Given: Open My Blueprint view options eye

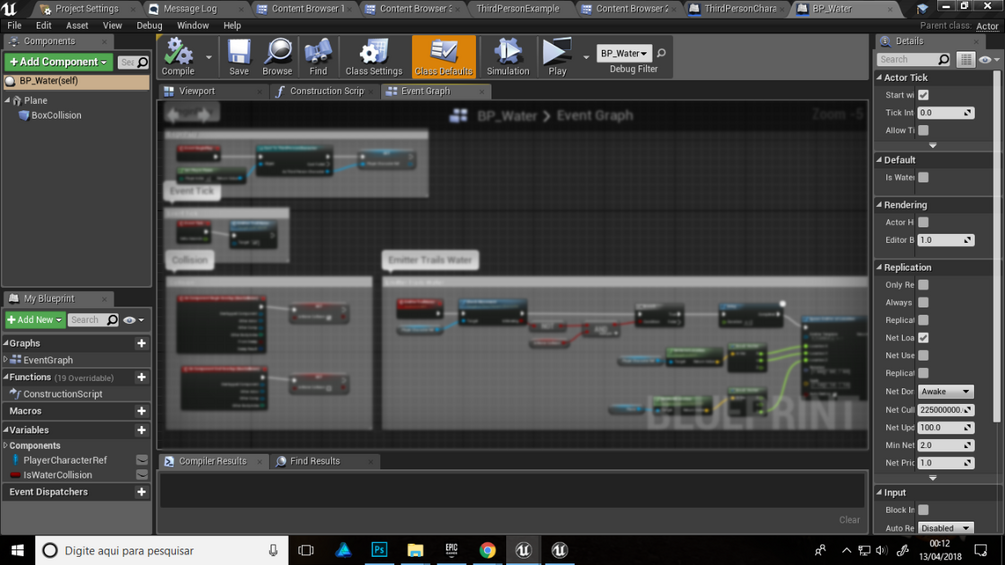Looking at the screenshot, I should tap(133, 320).
